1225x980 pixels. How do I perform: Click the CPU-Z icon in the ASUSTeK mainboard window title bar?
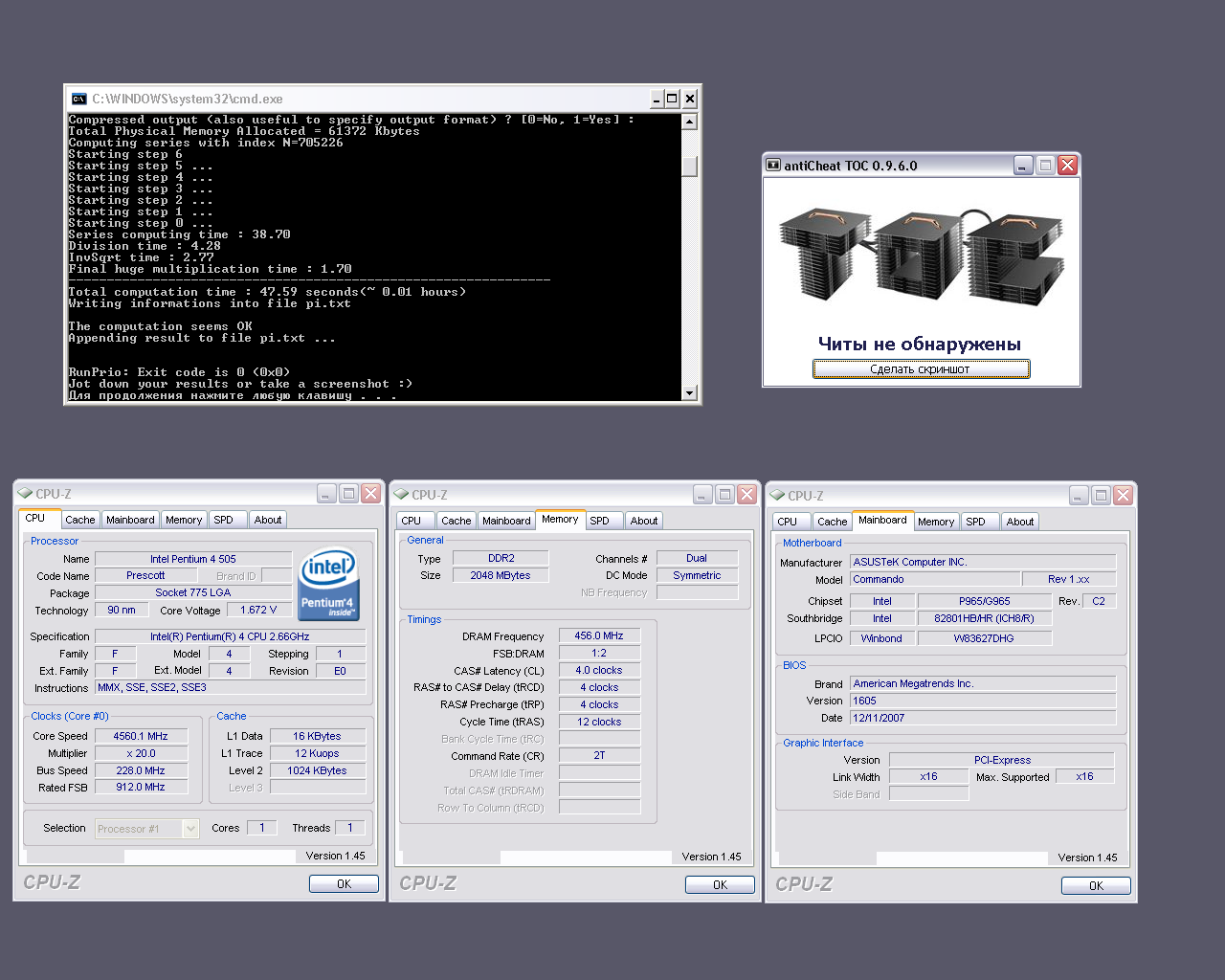click(778, 496)
